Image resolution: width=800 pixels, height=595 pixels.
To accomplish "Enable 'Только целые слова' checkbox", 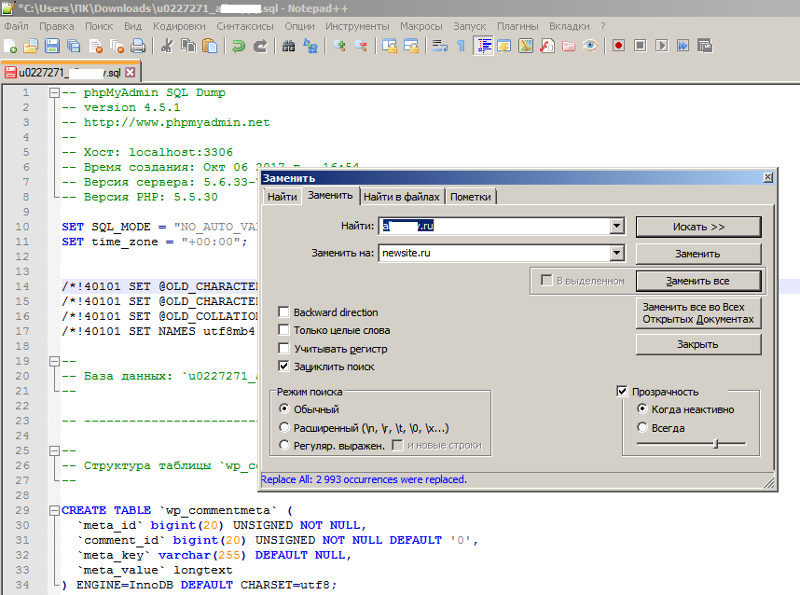I will [284, 330].
